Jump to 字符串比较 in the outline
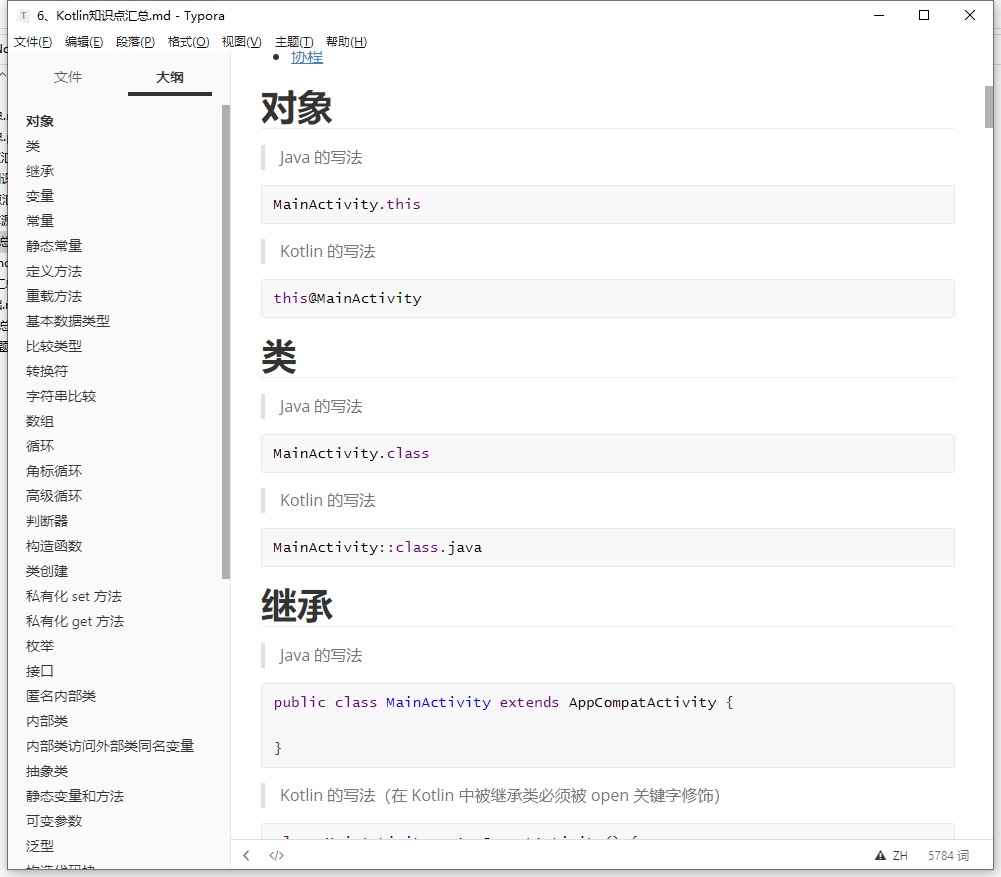 (x=61, y=396)
